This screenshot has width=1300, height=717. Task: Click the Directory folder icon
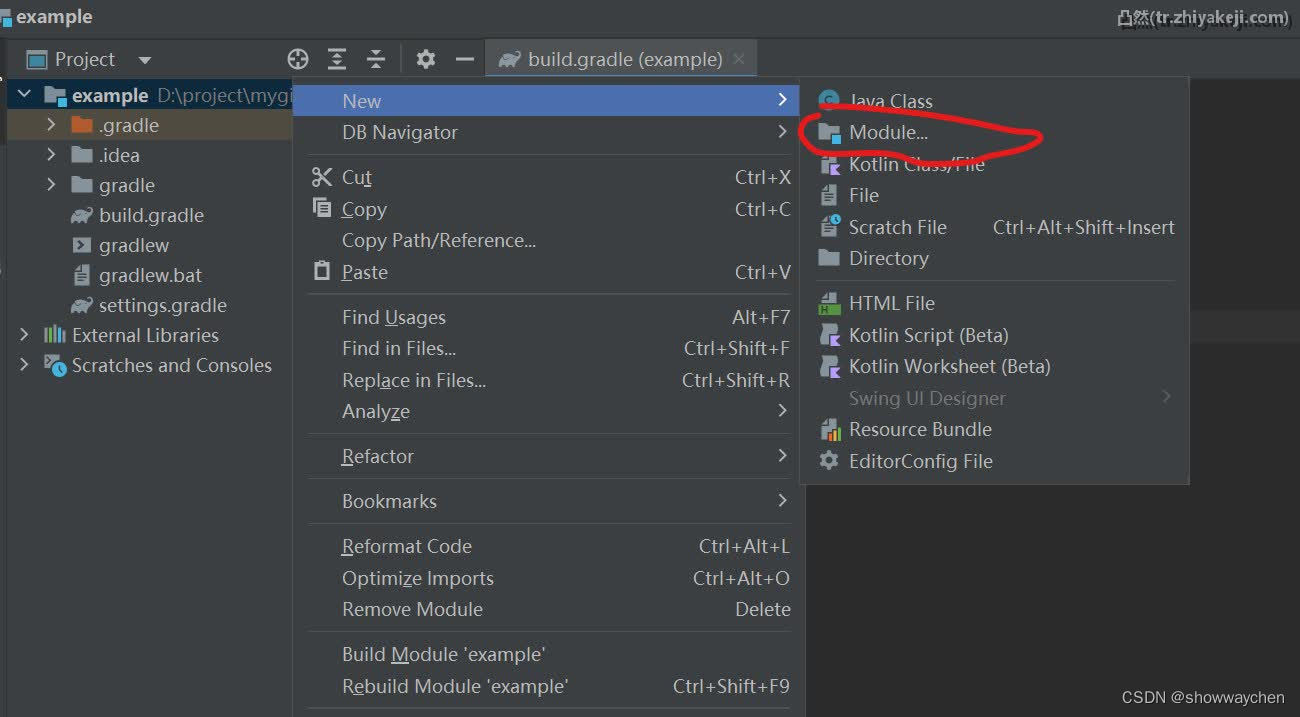(x=829, y=258)
